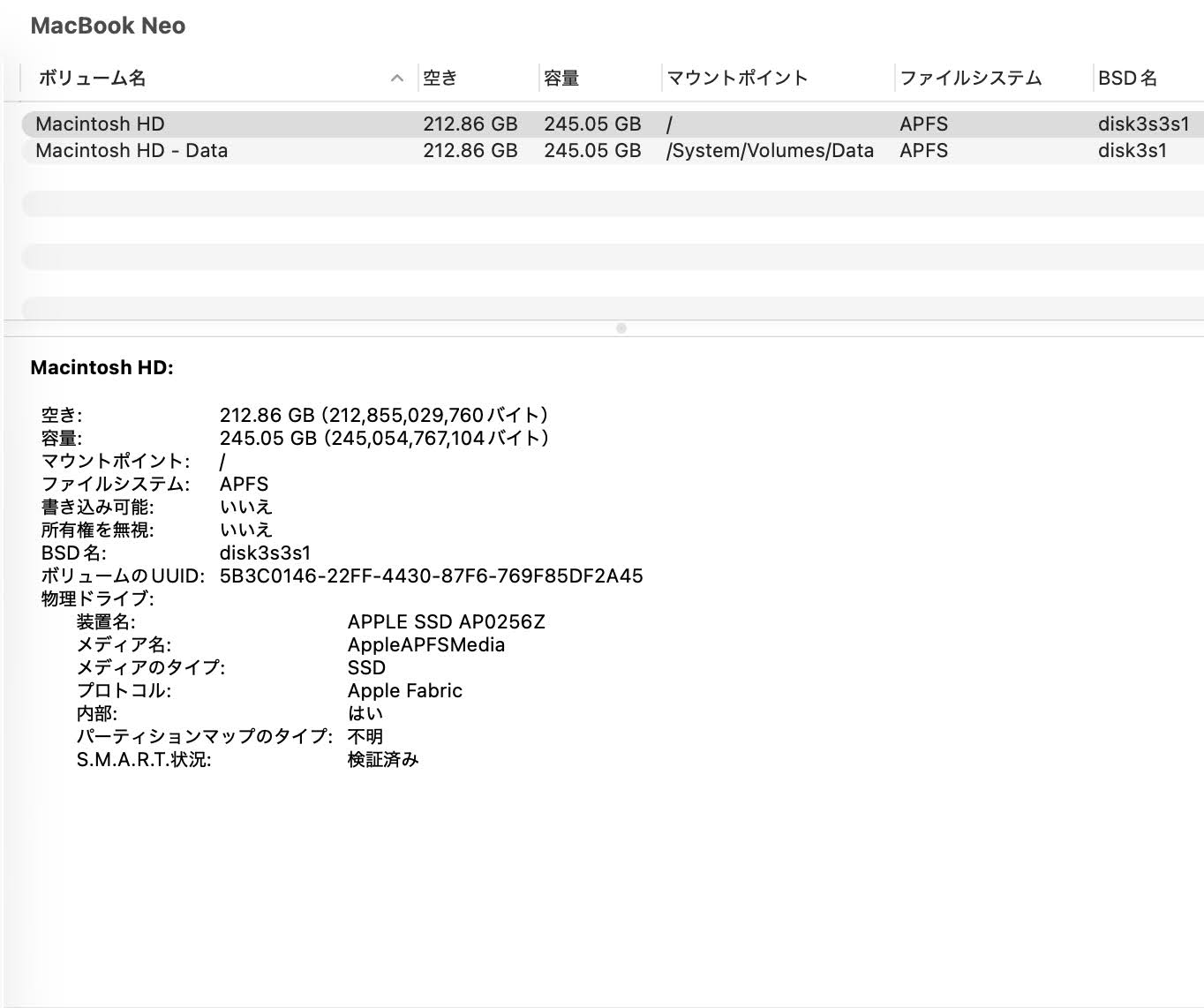Image resolution: width=1204 pixels, height=1008 pixels.
Task: Click the メディアのタイプ: label
Action: point(151,667)
